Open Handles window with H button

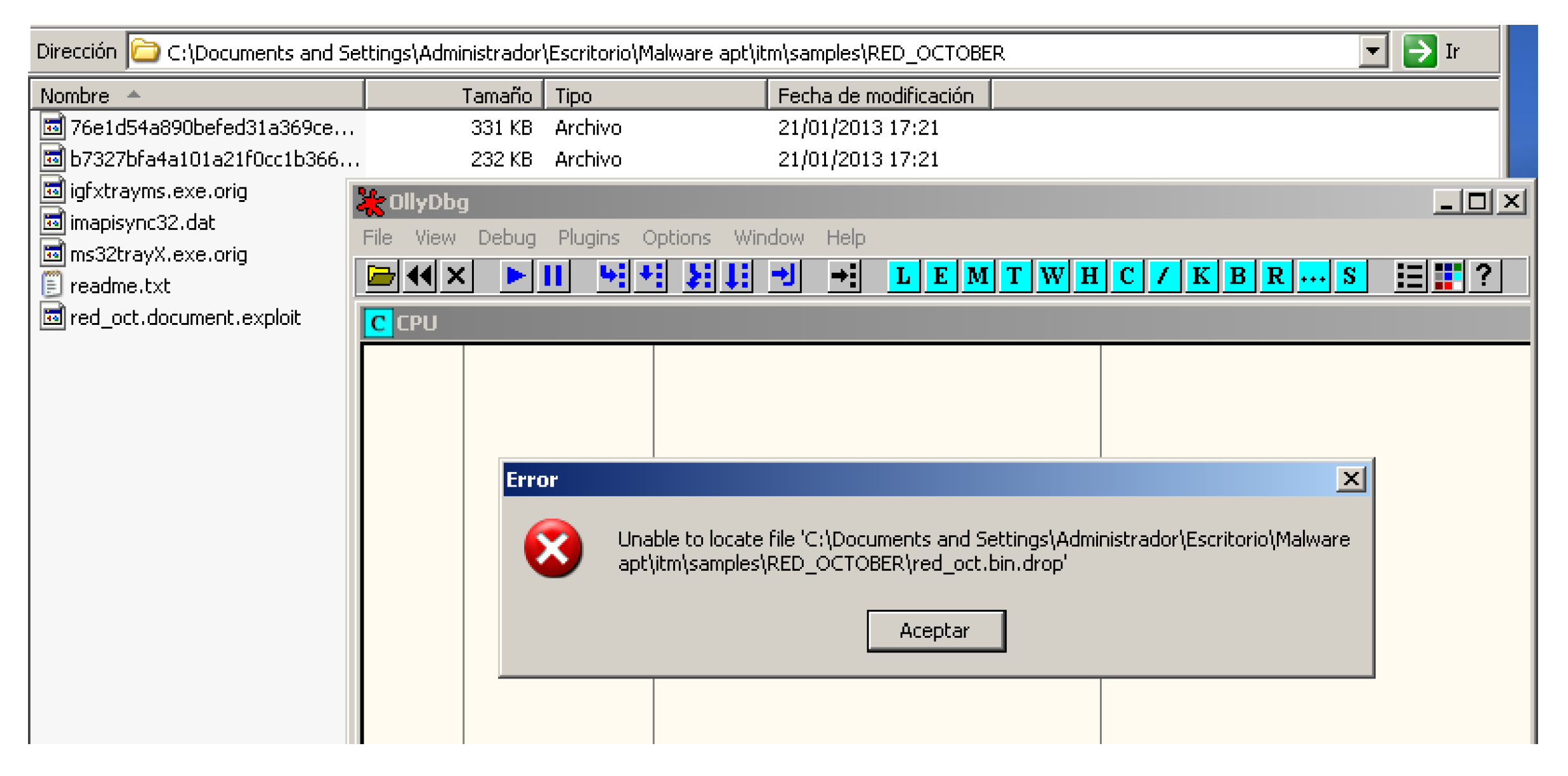click(1089, 277)
